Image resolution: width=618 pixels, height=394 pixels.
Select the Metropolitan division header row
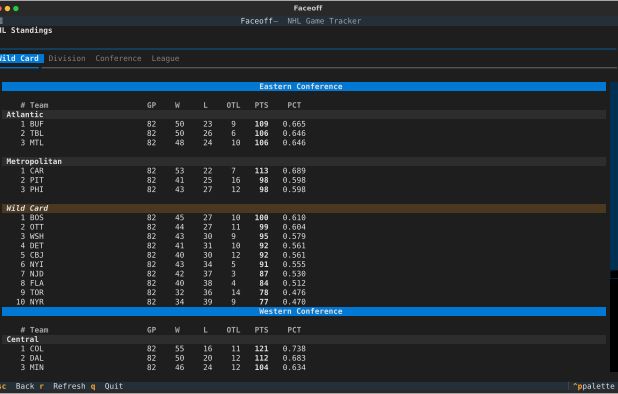pyautogui.click(x=304, y=162)
